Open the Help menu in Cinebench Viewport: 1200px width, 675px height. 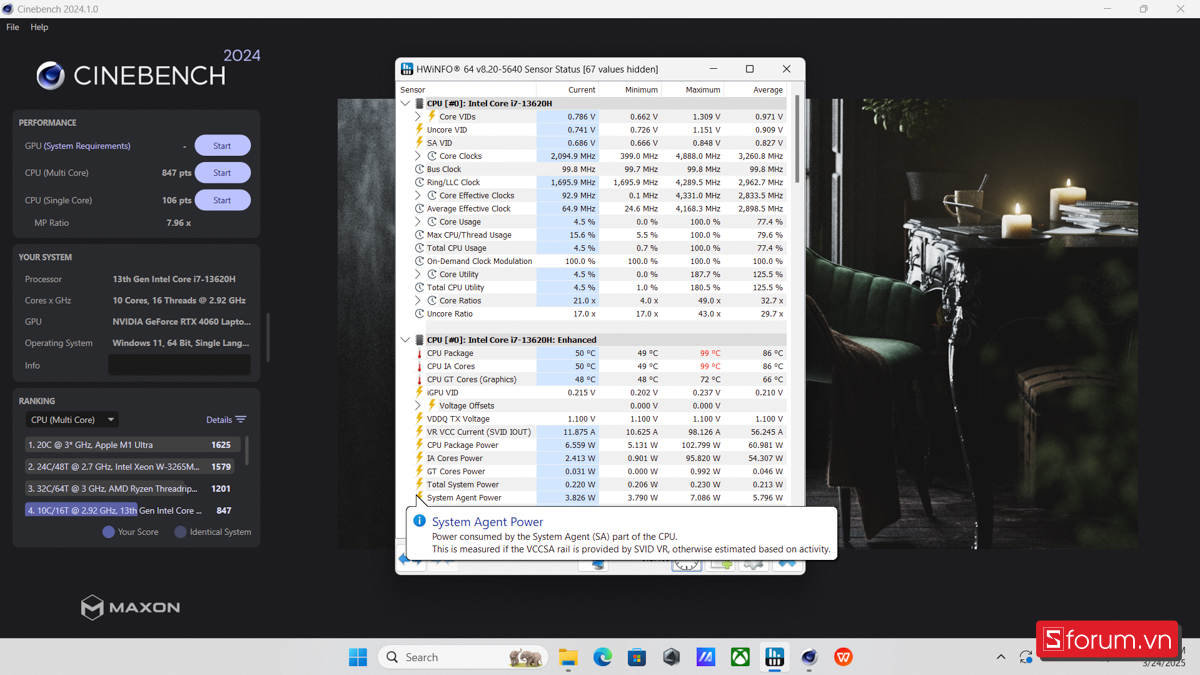pyautogui.click(x=39, y=27)
